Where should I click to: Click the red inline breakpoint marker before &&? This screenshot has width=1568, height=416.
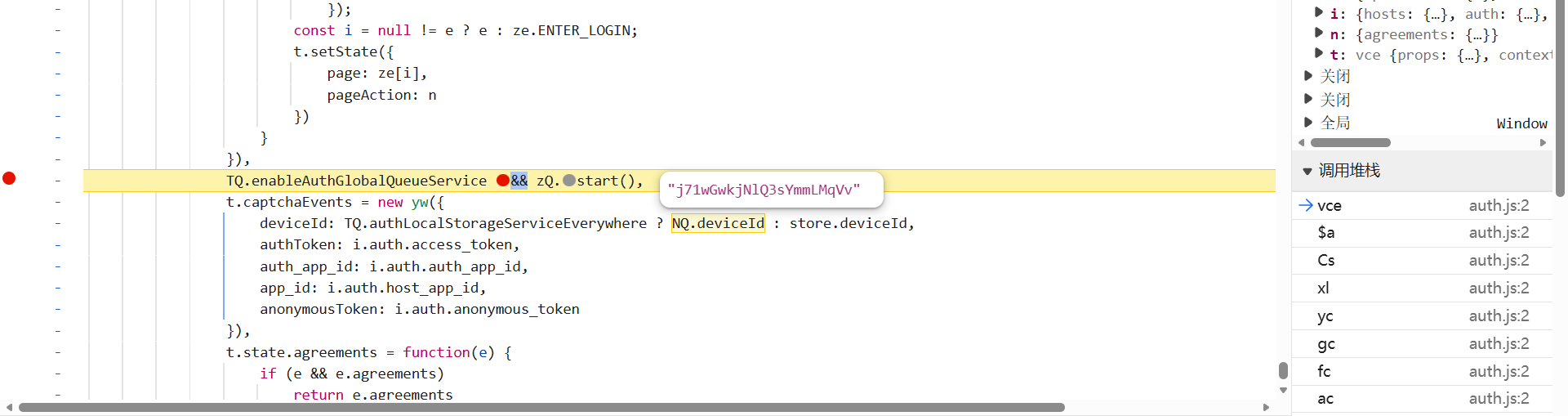point(503,181)
